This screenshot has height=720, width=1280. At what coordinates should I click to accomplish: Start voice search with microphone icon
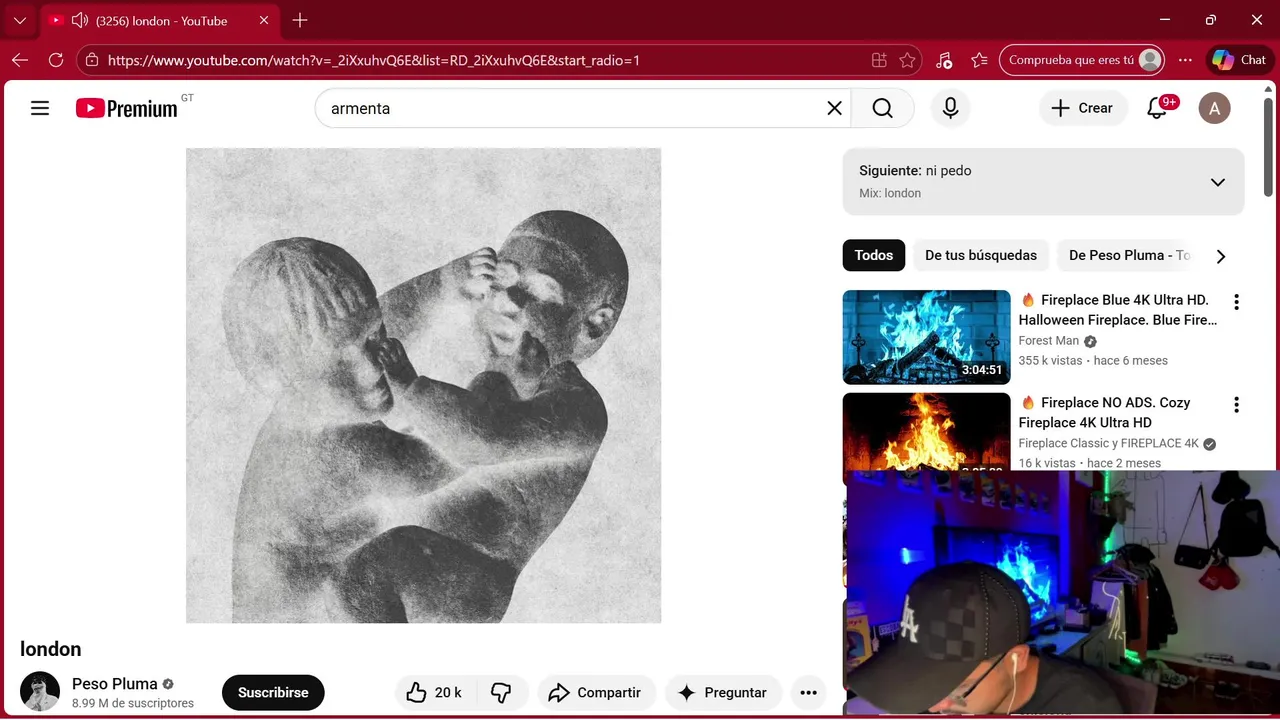tap(951, 108)
